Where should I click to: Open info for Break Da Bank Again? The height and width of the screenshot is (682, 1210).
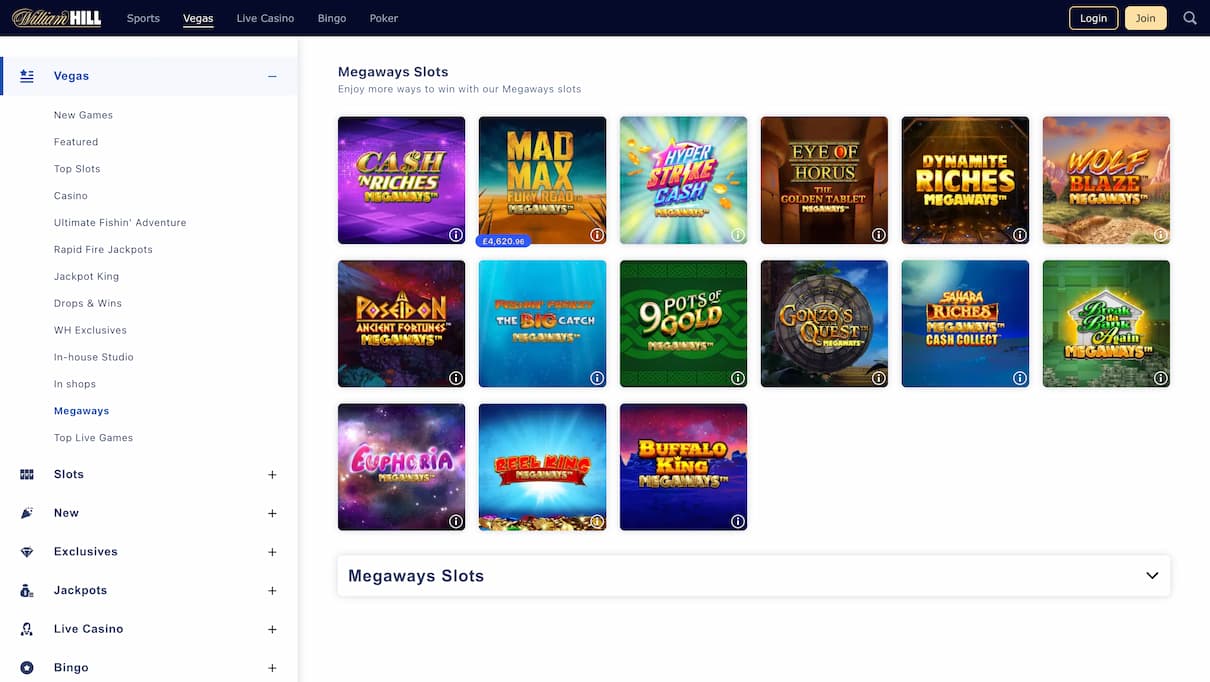1161,378
